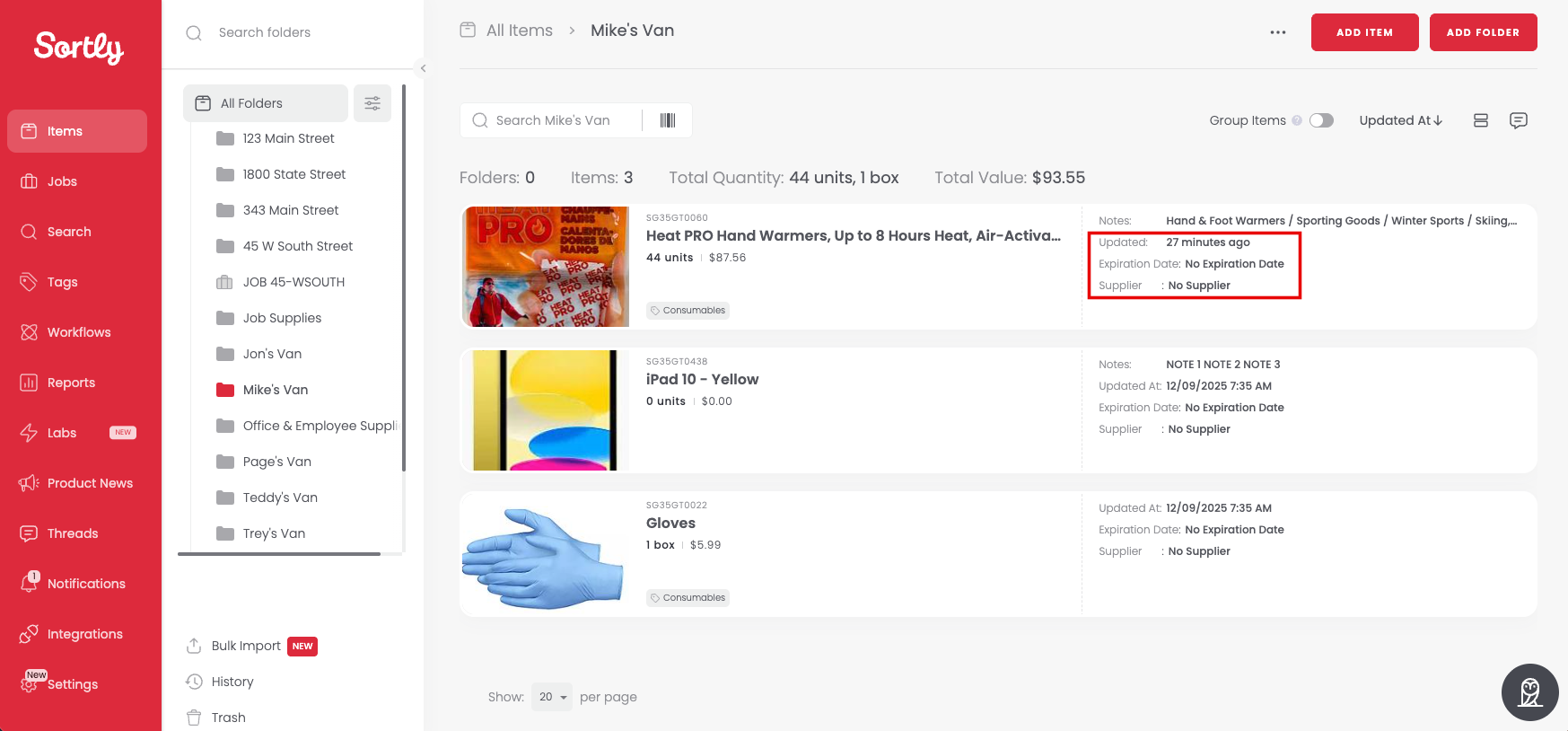
Task: Click the Consumables tag on Gloves
Action: point(688,598)
